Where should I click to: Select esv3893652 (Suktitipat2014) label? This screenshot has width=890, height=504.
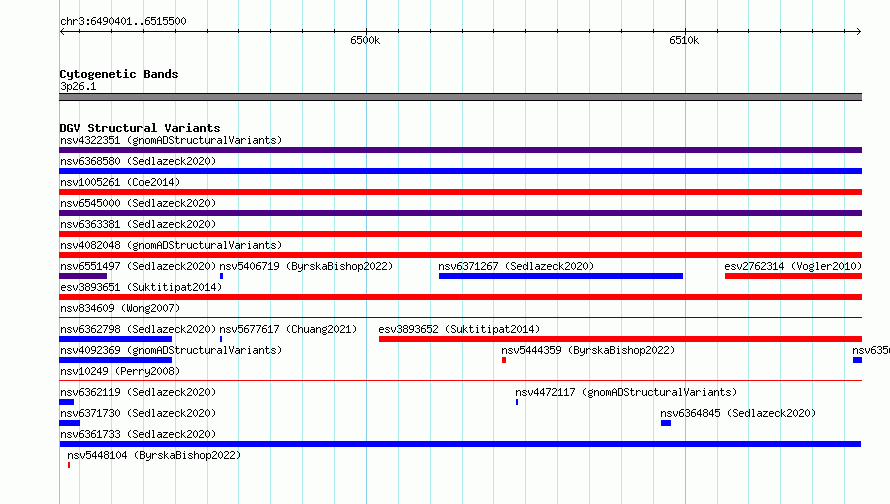click(x=459, y=329)
